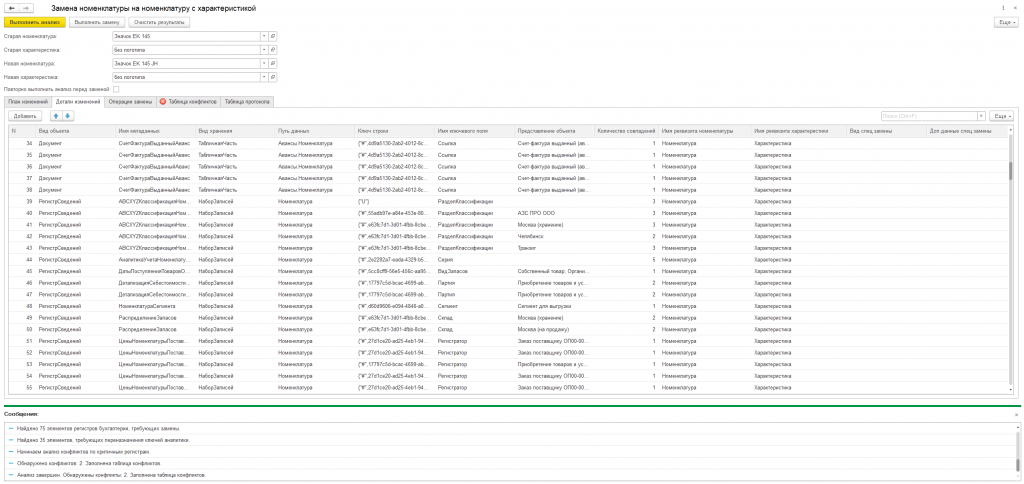Move row down with blue down arrow

pyautogui.click(x=68, y=116)
